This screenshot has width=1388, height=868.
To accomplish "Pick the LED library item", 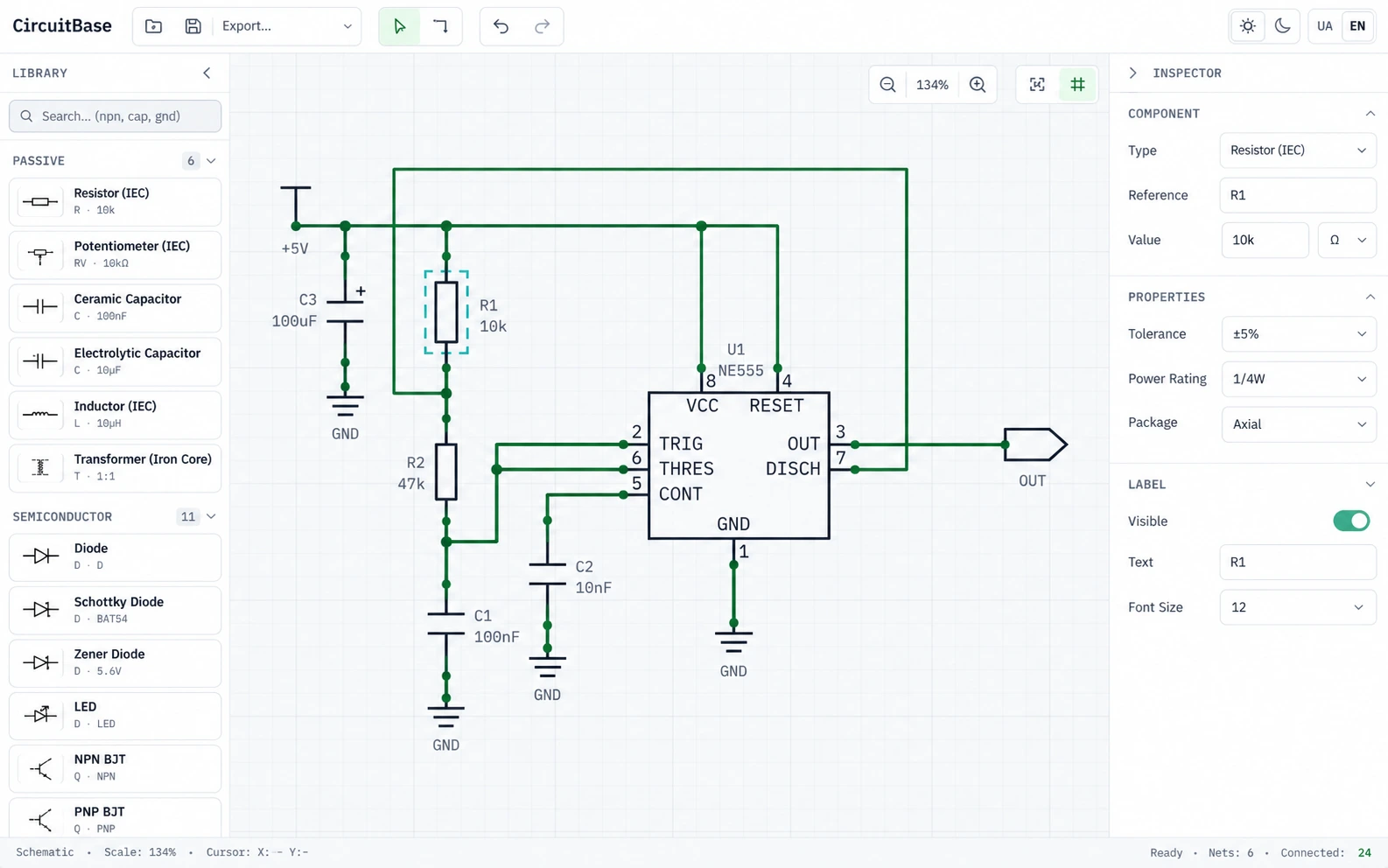I will [x=115, y=715].
